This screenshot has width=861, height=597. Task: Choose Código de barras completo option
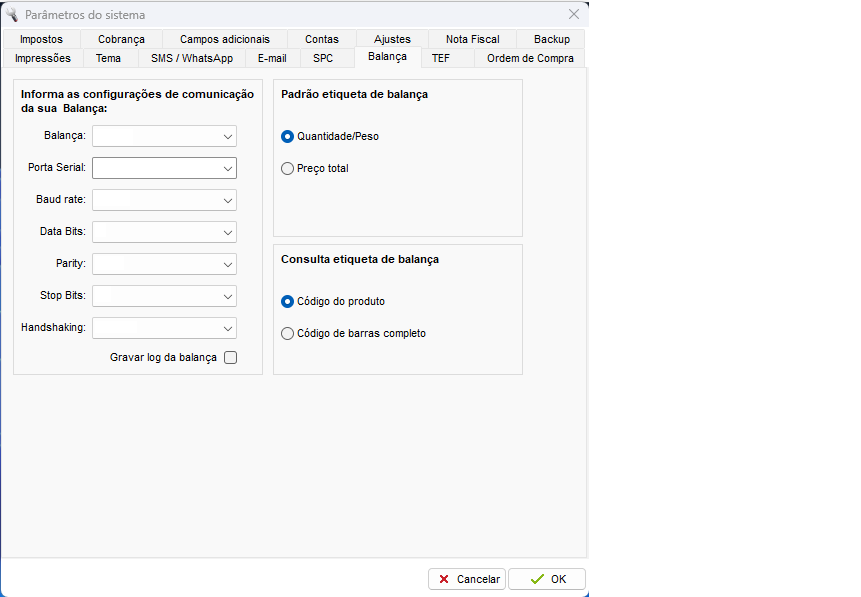(x=288, y=334)
